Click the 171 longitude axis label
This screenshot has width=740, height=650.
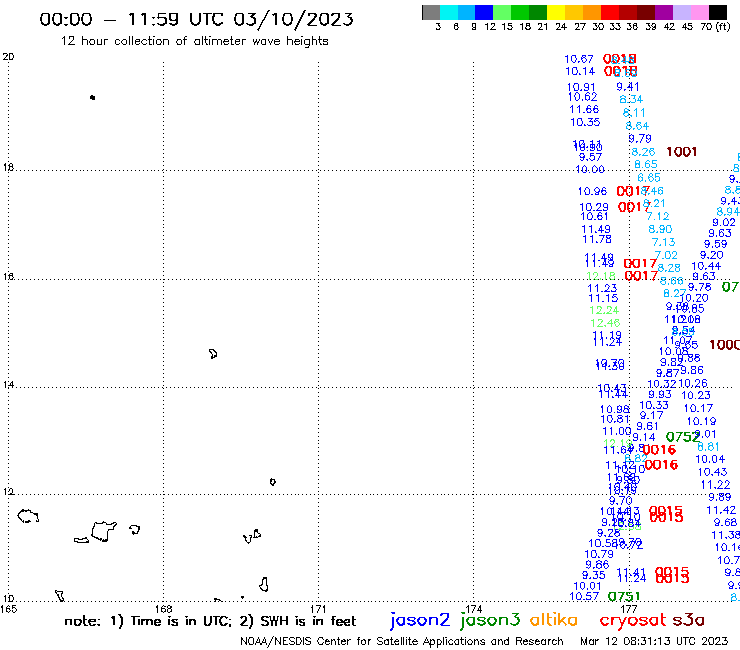(x=318, y=609)
